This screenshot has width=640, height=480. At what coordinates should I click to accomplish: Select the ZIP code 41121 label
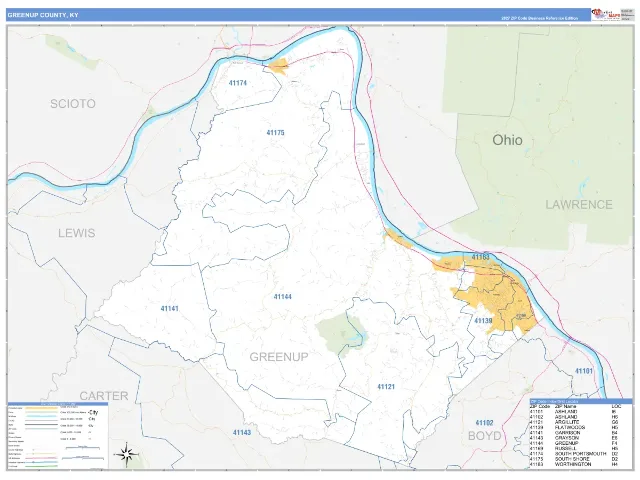pos(386,387)
